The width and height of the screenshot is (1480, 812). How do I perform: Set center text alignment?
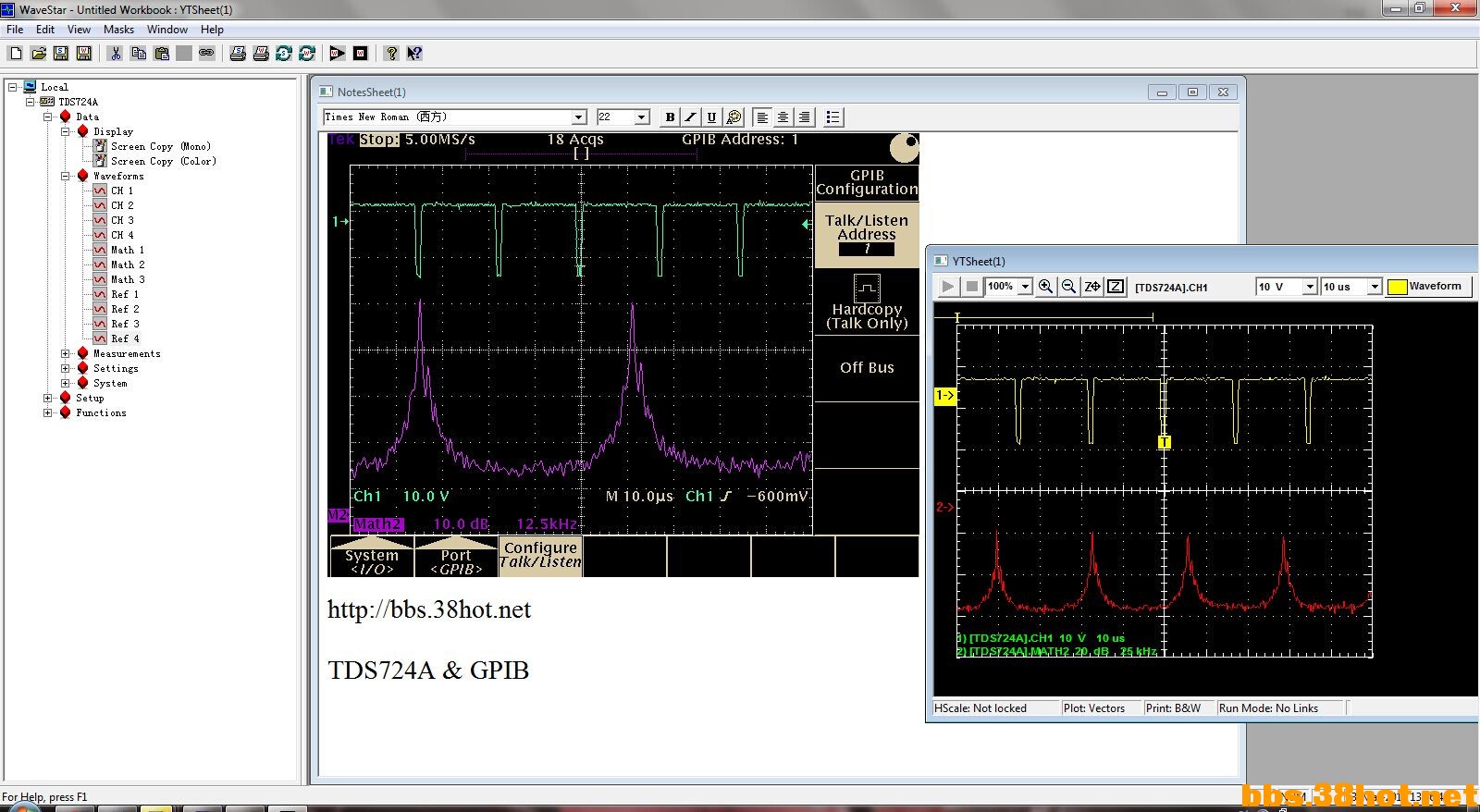tap(783, 117)
